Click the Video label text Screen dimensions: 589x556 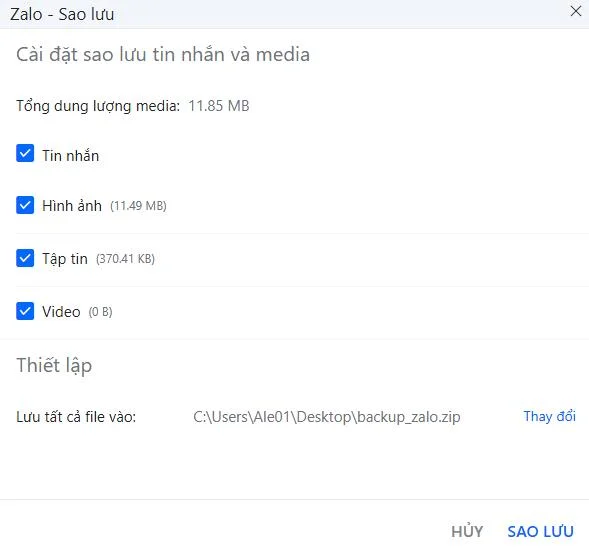point(61,312)
